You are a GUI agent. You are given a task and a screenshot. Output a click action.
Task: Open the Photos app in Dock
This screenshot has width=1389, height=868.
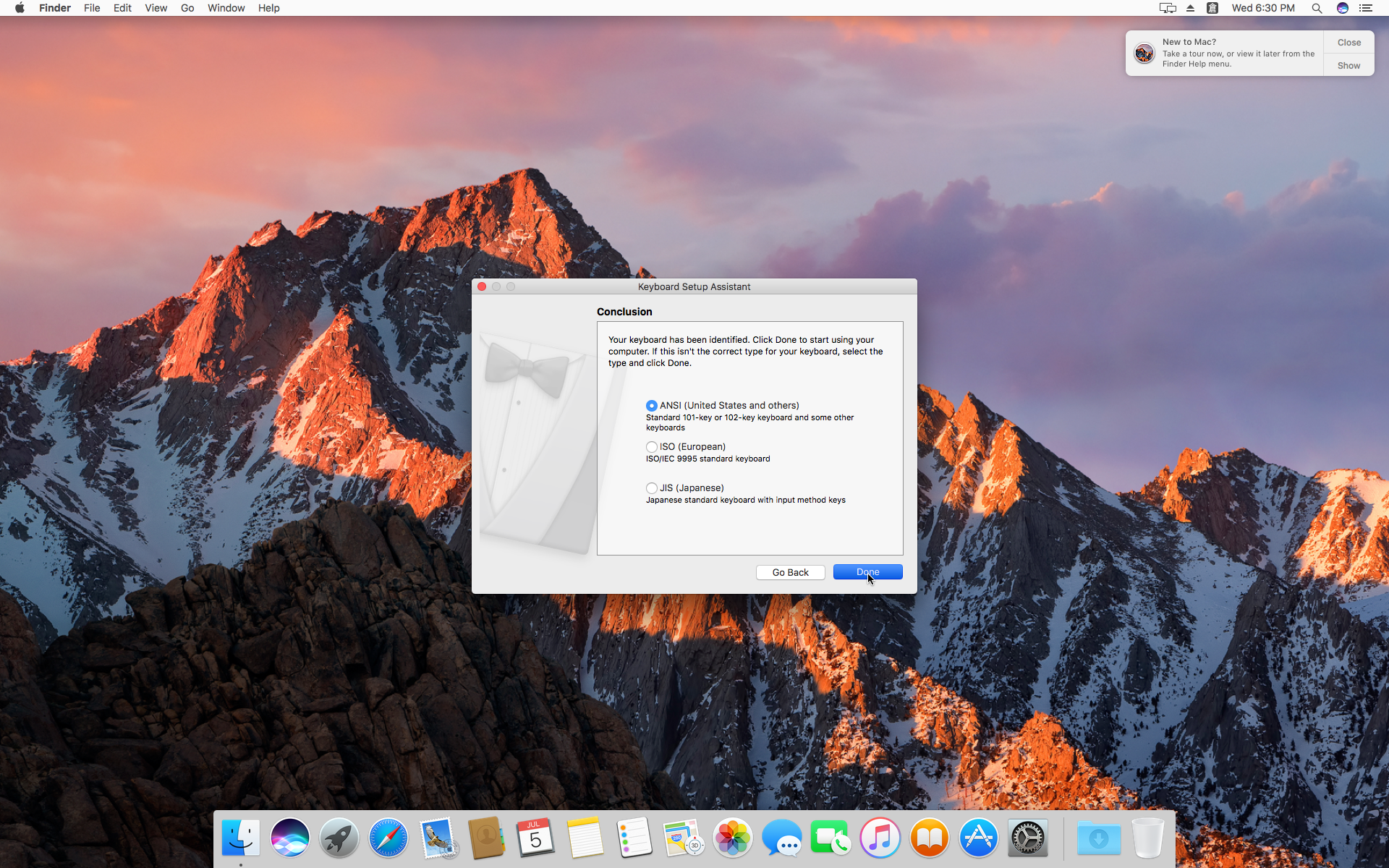733,838
